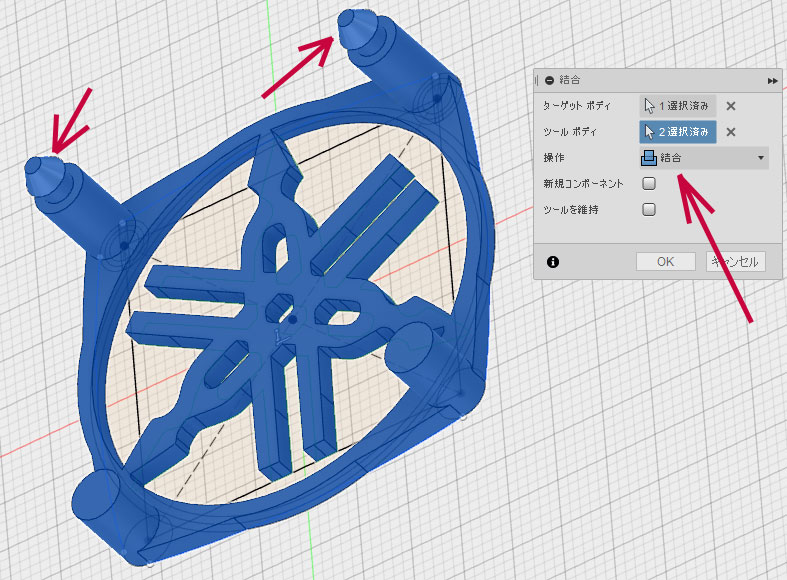Click the mounting hole below the left pin

[122, 243]
